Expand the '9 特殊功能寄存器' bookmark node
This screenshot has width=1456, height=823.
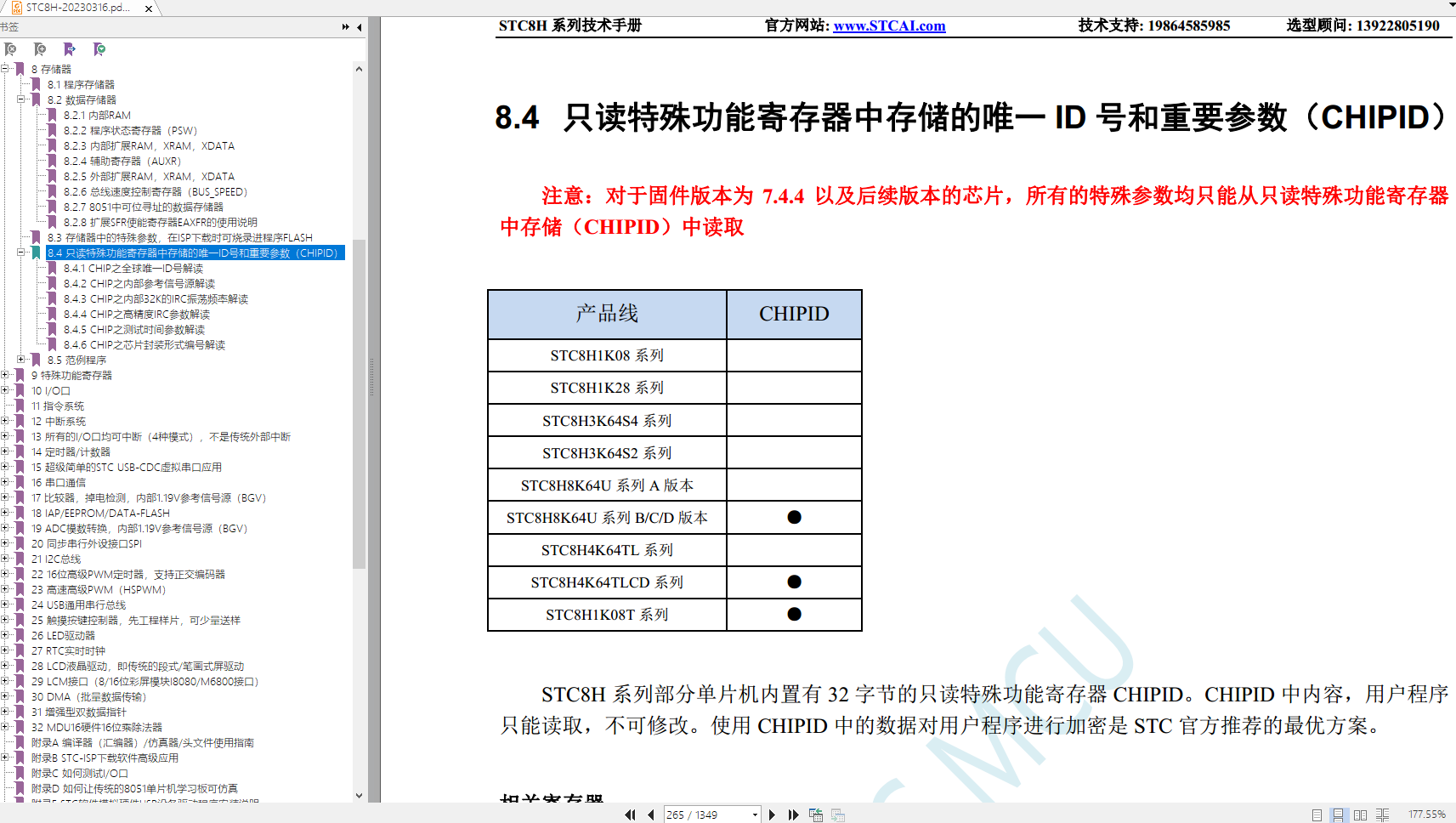[5, 375]
